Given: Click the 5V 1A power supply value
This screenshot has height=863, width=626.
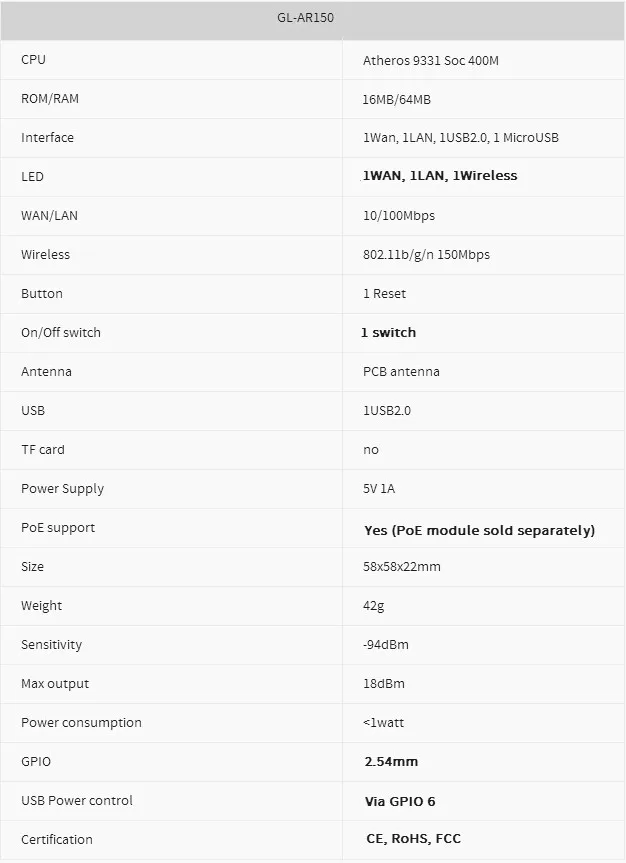Looking at the screenshot, I should [379, 489].
